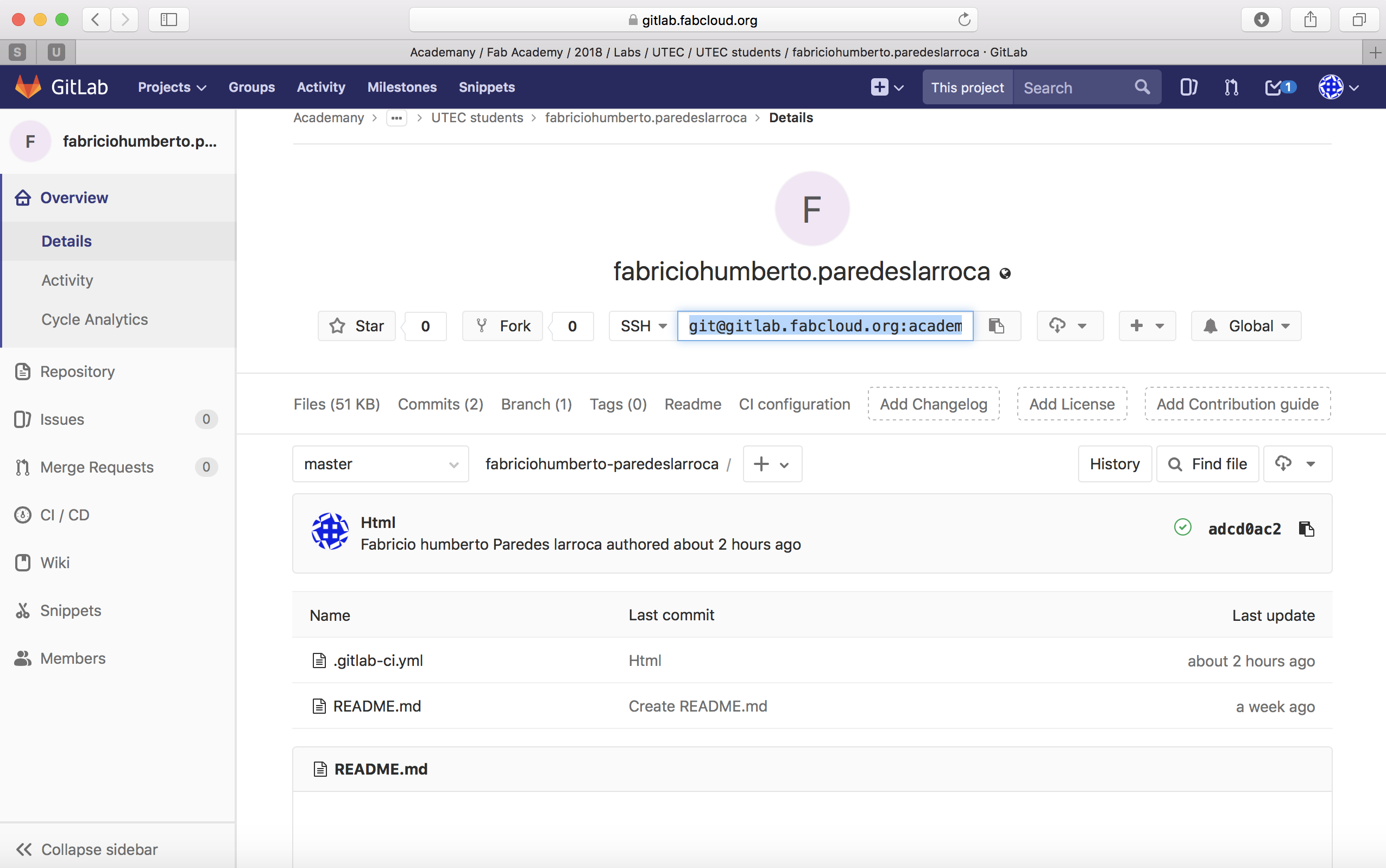
Task: Open the Issues icon in top navbar
Action: (x=1188, y=87)
